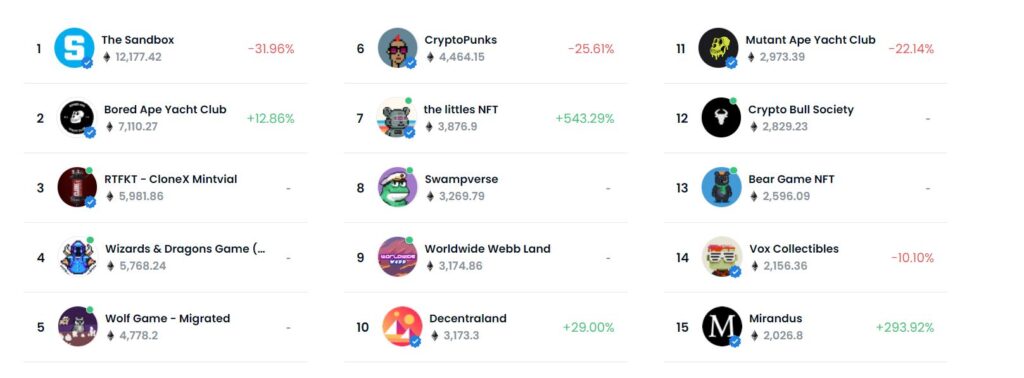The width and height of the screenshot is (1024, 378).
Task: Click the Worldwide Webb Land thumbnail
Action: click(397, 257)
